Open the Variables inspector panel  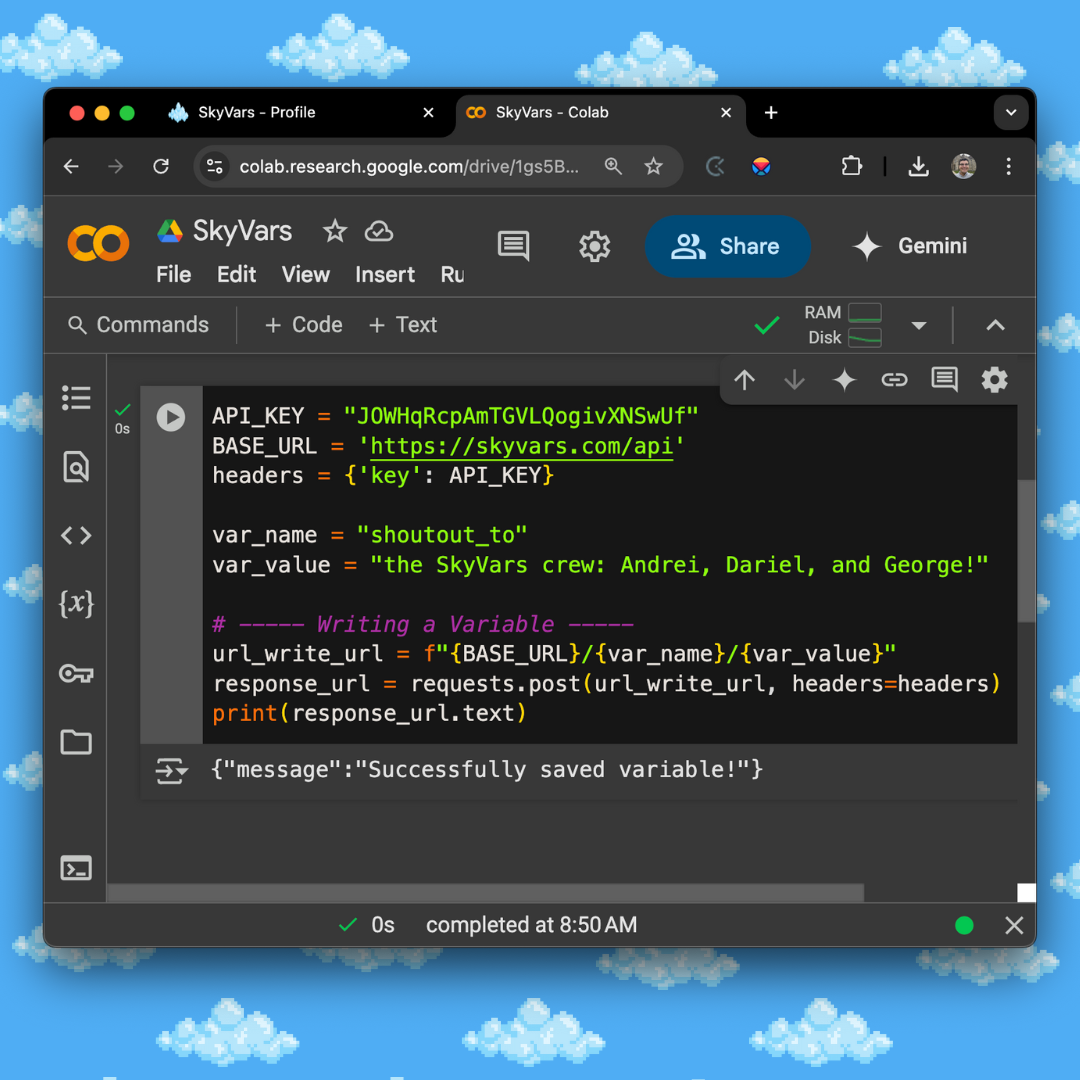tap(76, 604)
